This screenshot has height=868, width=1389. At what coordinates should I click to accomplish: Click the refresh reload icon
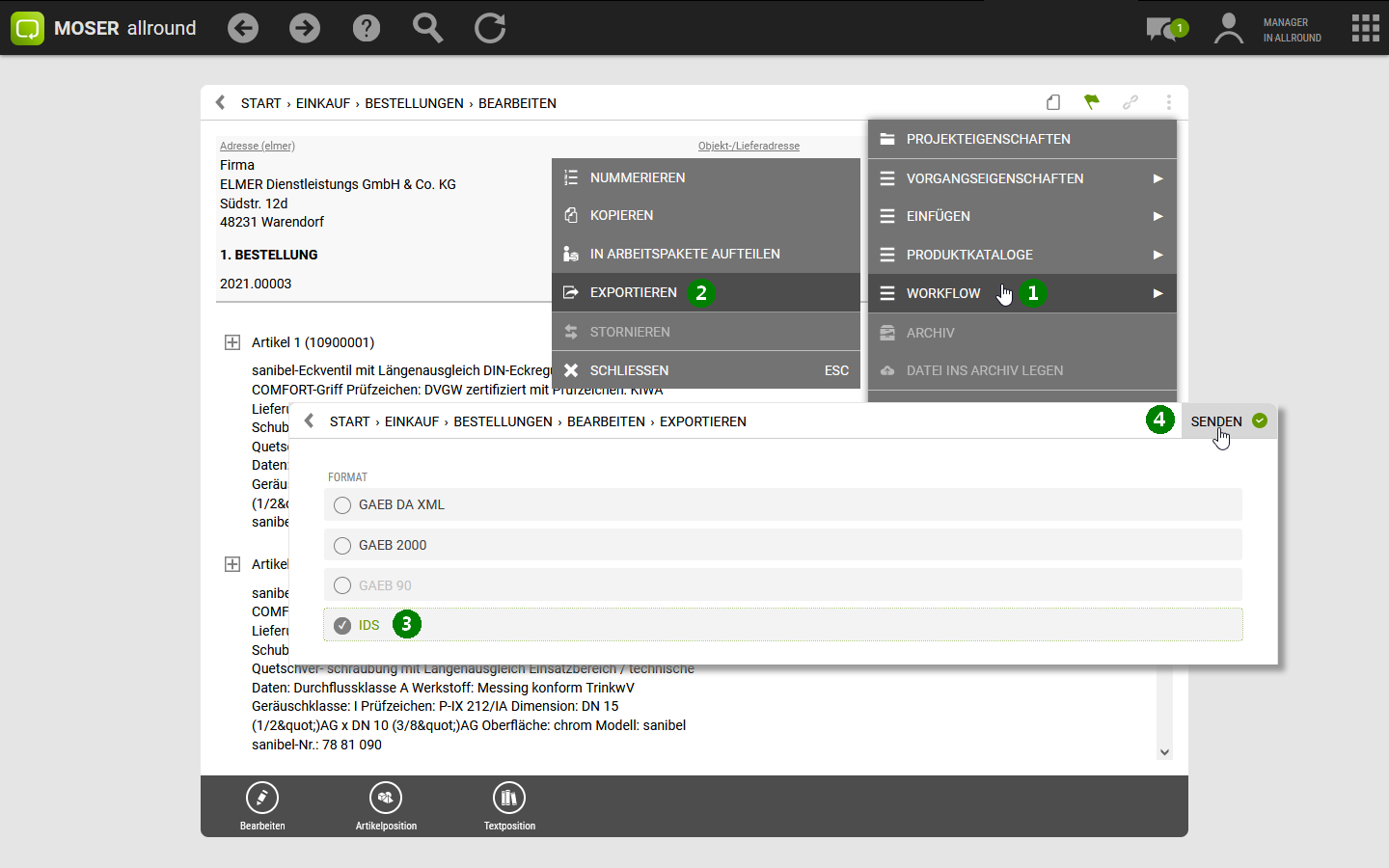(490, 28)
